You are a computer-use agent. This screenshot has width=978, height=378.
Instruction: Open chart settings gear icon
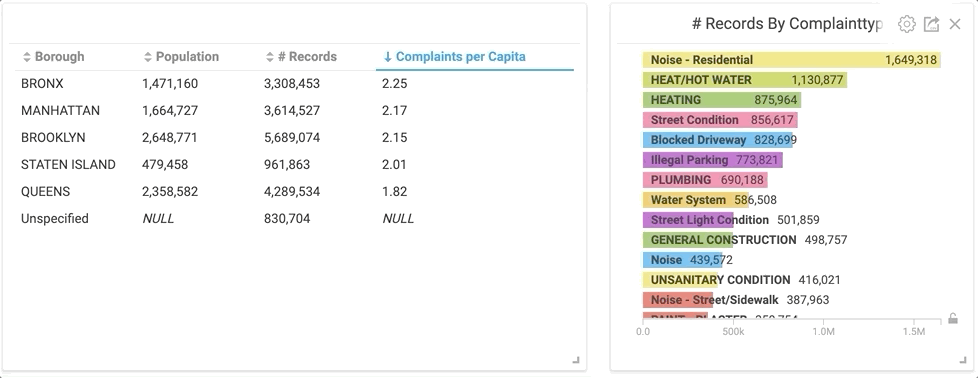point(906,24)
